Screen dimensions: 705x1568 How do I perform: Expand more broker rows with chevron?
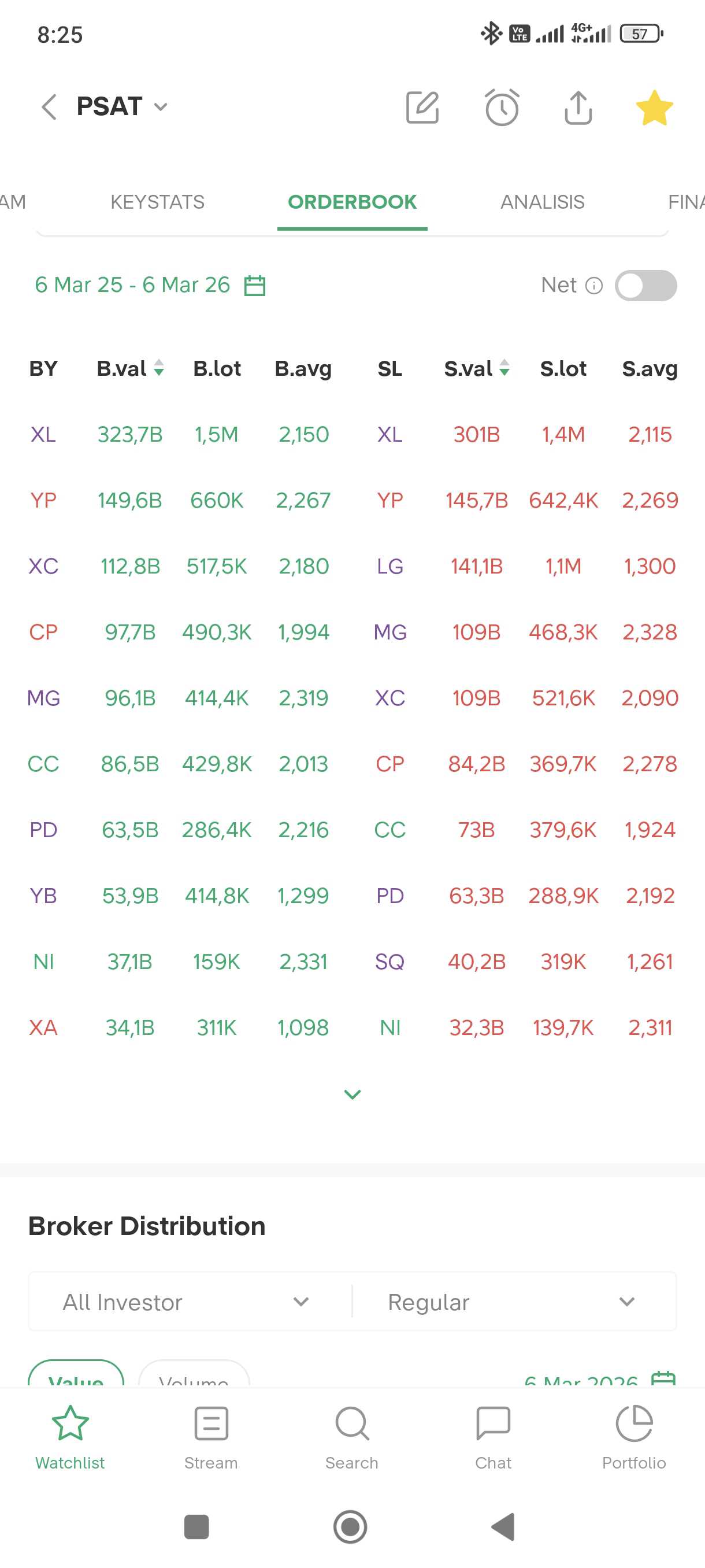tap(352, 1094)
